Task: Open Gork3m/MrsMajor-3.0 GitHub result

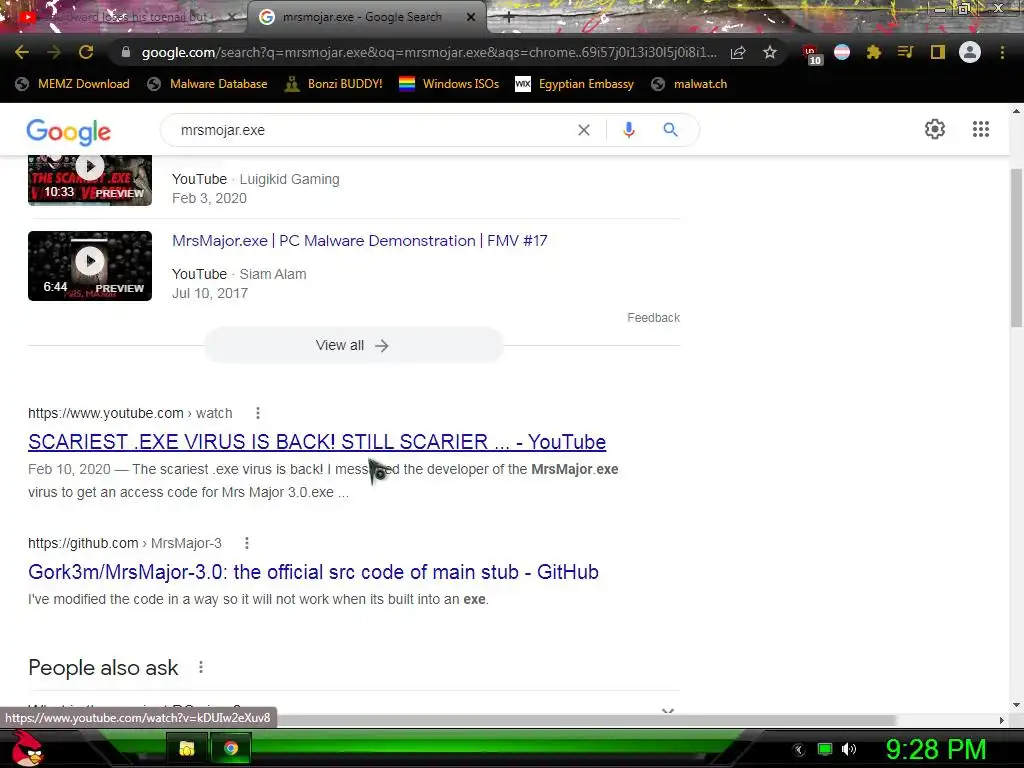Action: pos(313,572)
